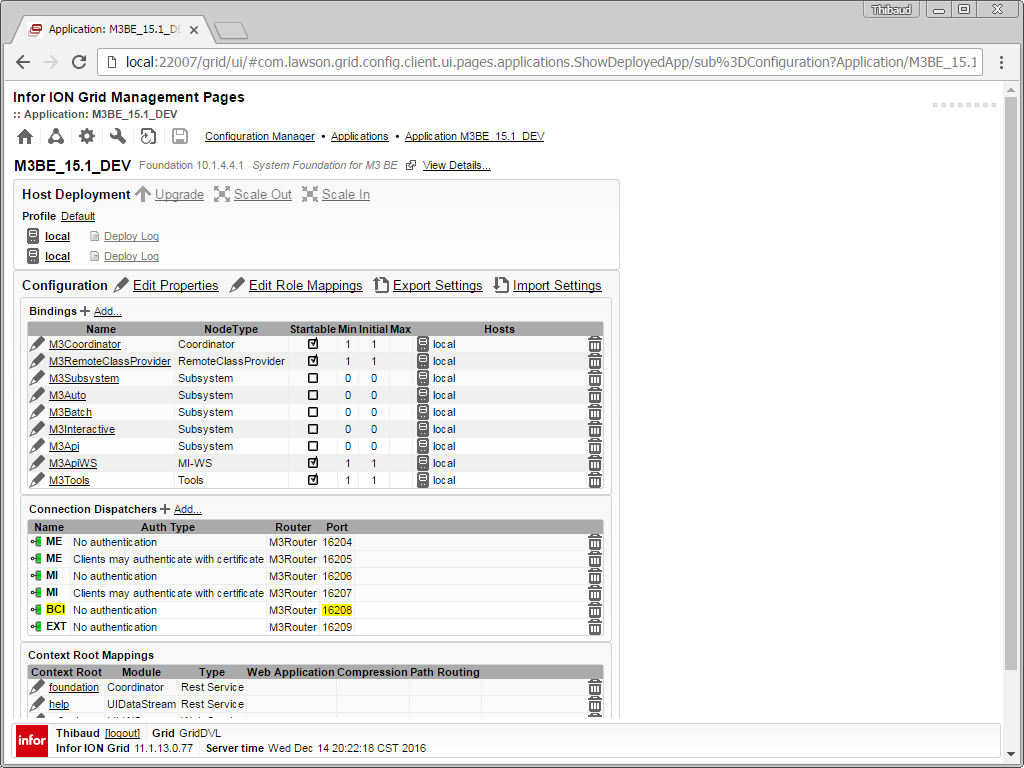This screenshot has width=1024, height=768.
Task: Open the gear settings icon
Action: pos(87,137)
